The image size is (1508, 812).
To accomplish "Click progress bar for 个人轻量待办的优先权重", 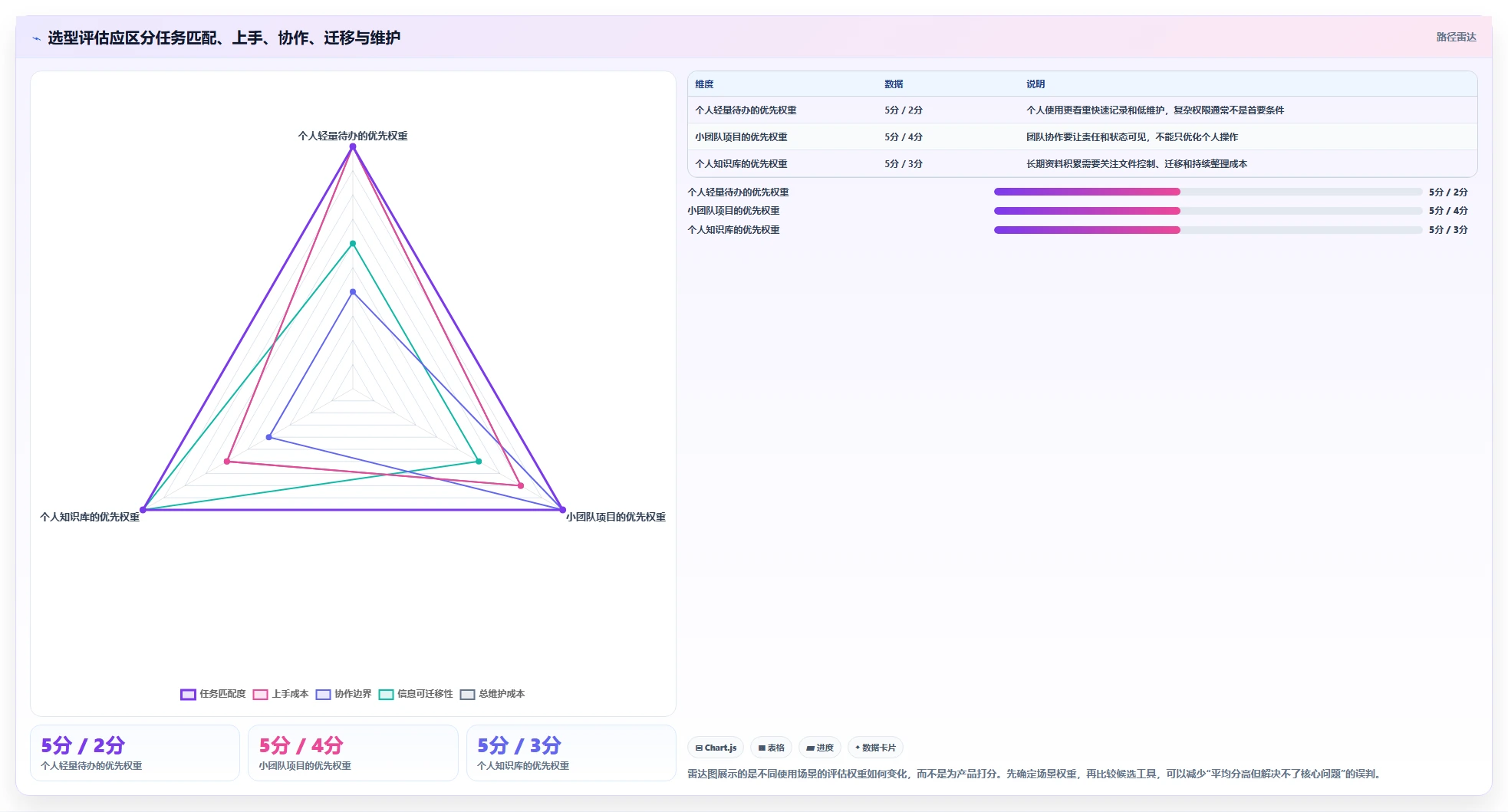I will pyautogui.click(x=1208, y=192).
